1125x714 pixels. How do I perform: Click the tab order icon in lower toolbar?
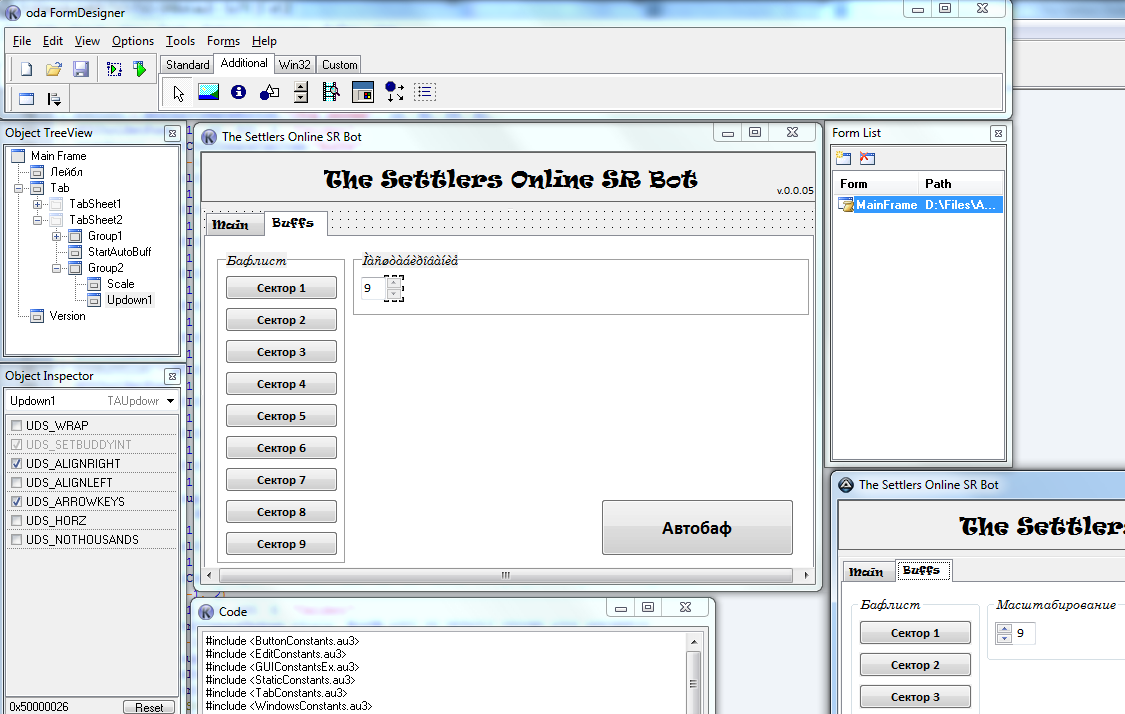pyautogui.click(x=54, y=99)
